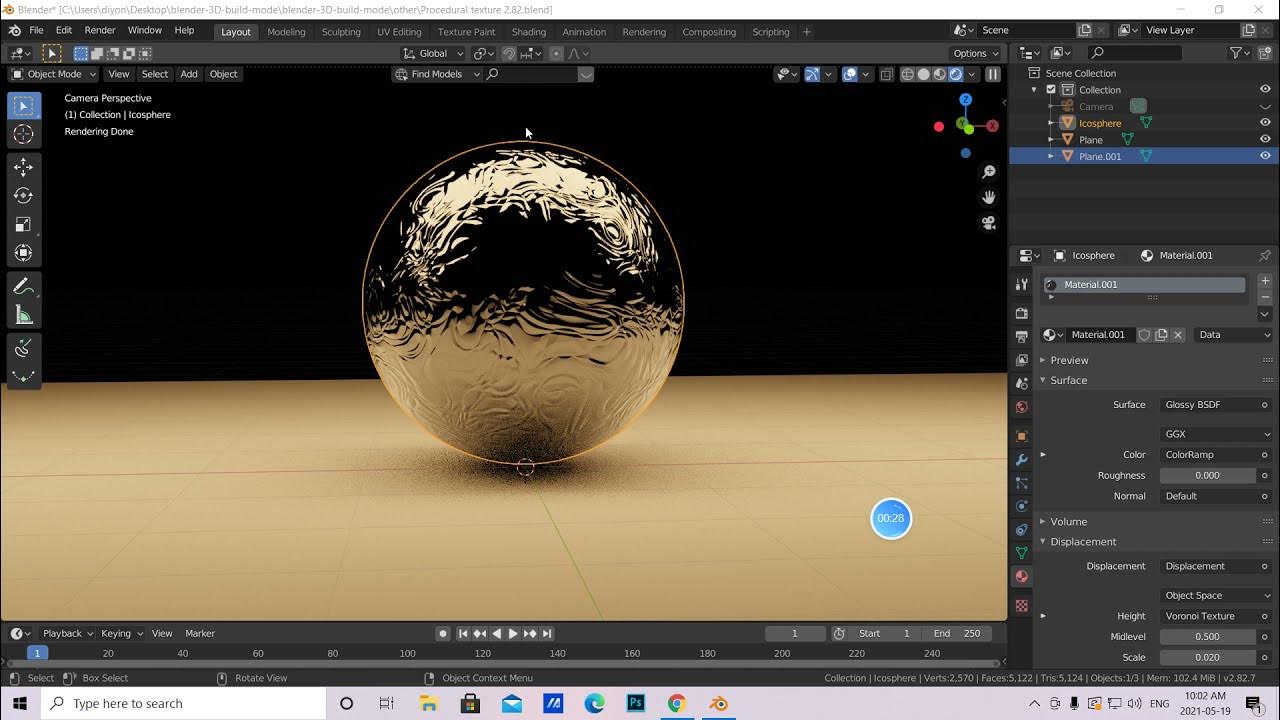Click the Windows search box
This screenshot has height=720, width=1280.
pyautogui.click(x=183, y=703)
